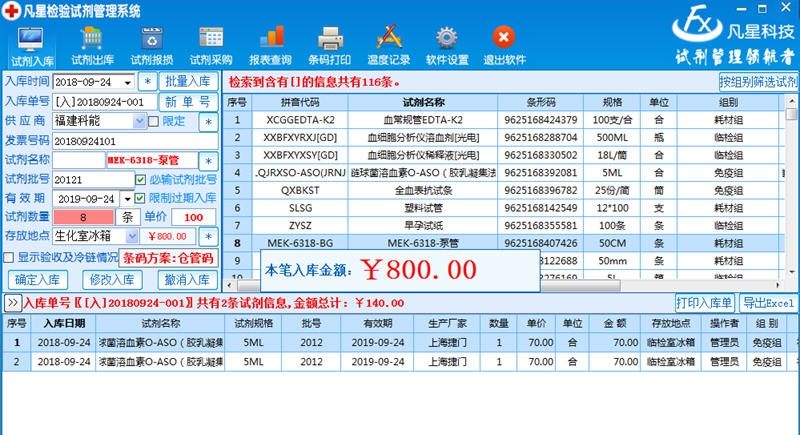The width and height of the screenshot is (800, 435).
Task: Select row ZYSZ 早孕试纸
Action: pos(505,225)
